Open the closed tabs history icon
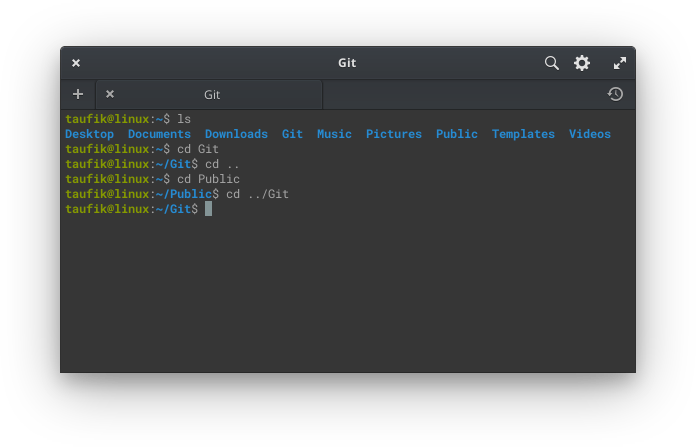The height and width of the screenshot is (447, 696). pyautogui.click(x=615, y=94)
